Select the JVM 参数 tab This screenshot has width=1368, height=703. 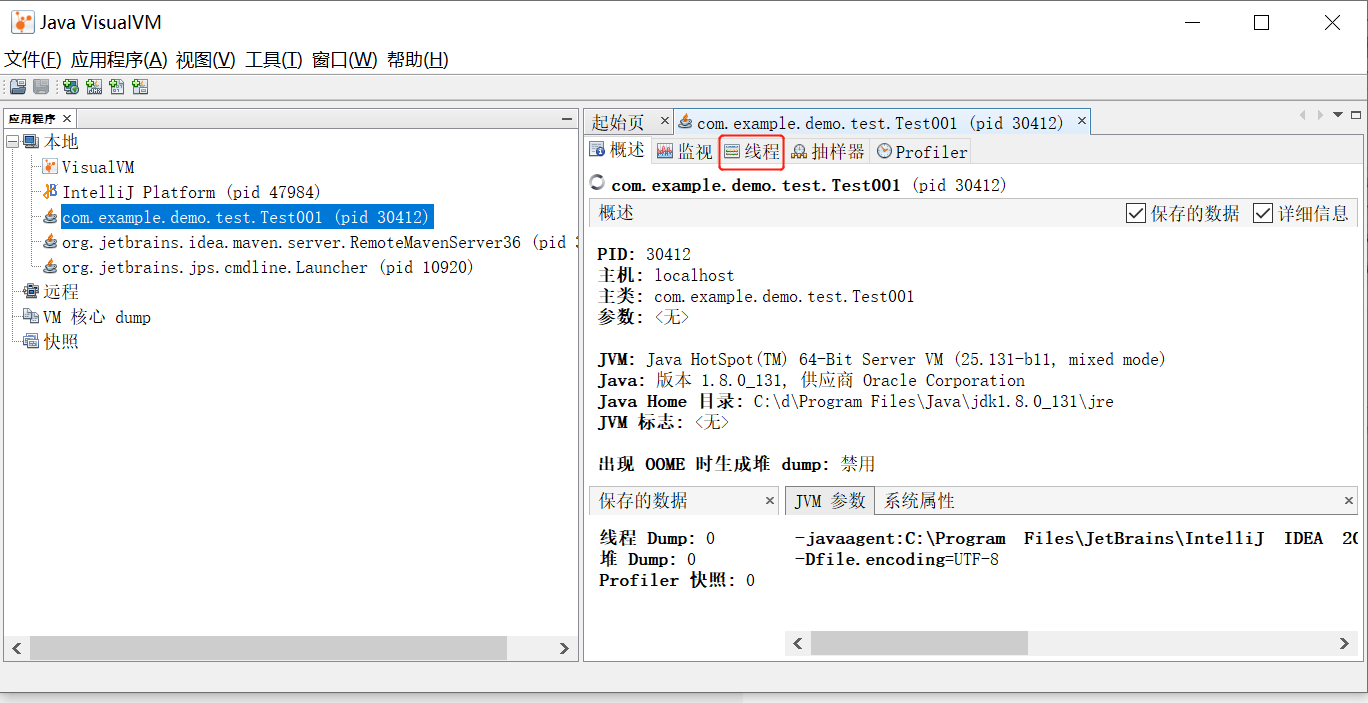pos(829,501)
